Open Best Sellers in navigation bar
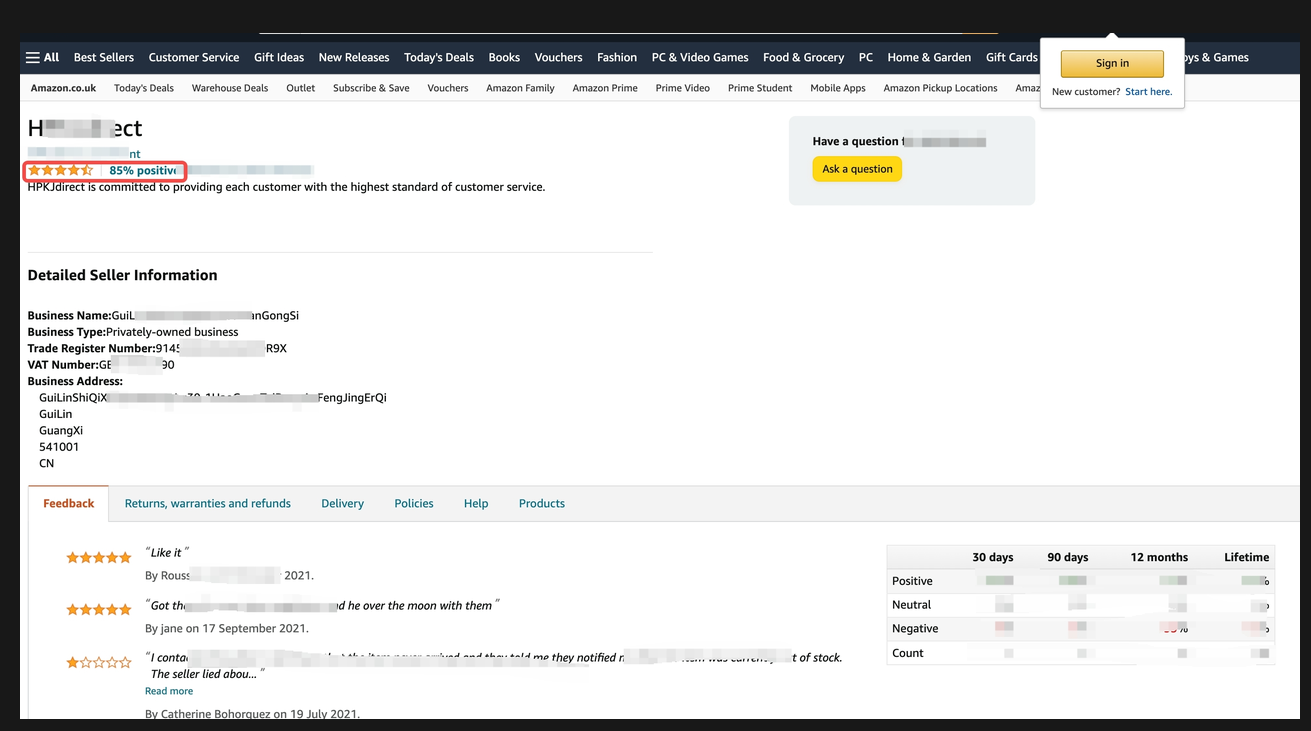The image size is (1311, 731). click(104, 57)
